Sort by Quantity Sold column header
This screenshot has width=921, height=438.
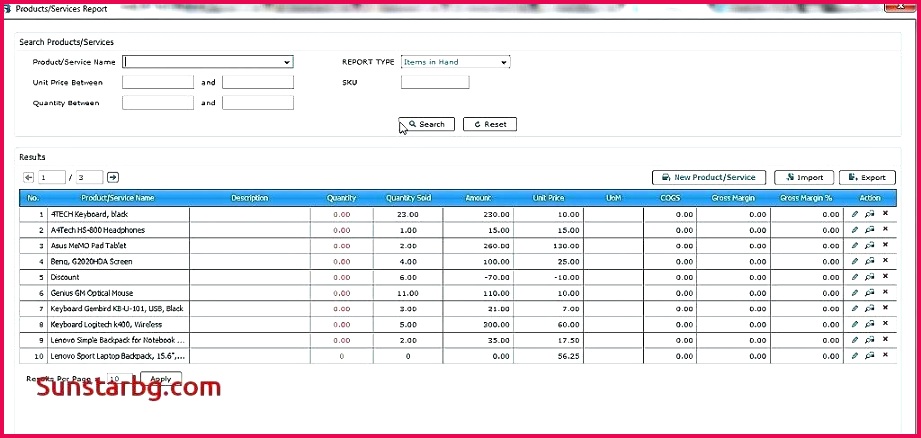[408, 198]
